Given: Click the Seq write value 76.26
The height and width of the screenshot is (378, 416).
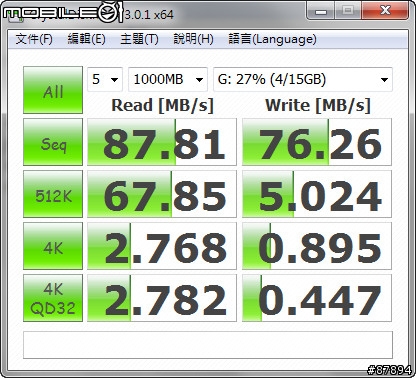Looking at the screenshot, I should pos(317,142).
